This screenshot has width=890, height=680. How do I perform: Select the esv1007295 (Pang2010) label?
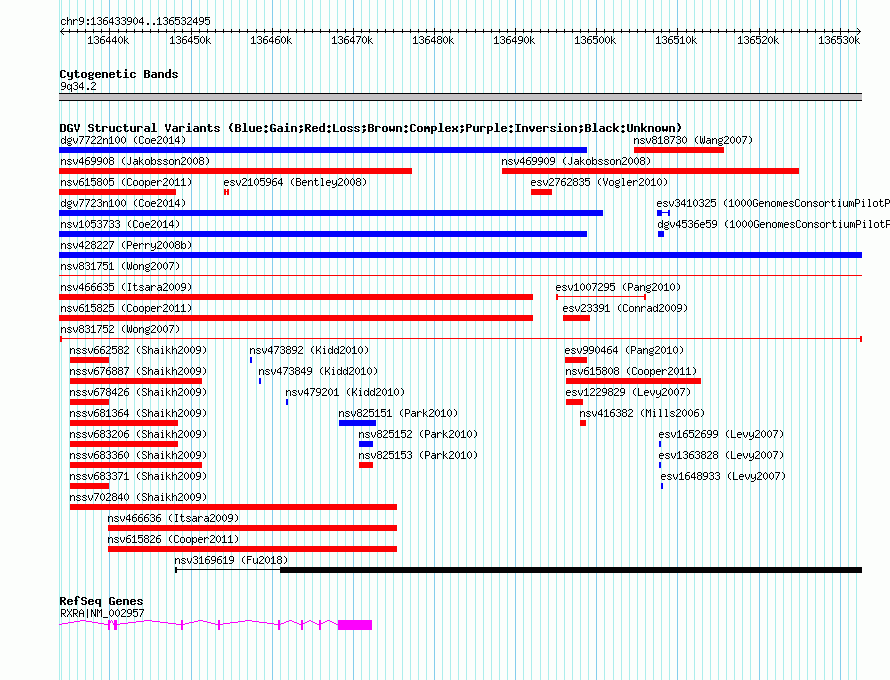[618, 287]
